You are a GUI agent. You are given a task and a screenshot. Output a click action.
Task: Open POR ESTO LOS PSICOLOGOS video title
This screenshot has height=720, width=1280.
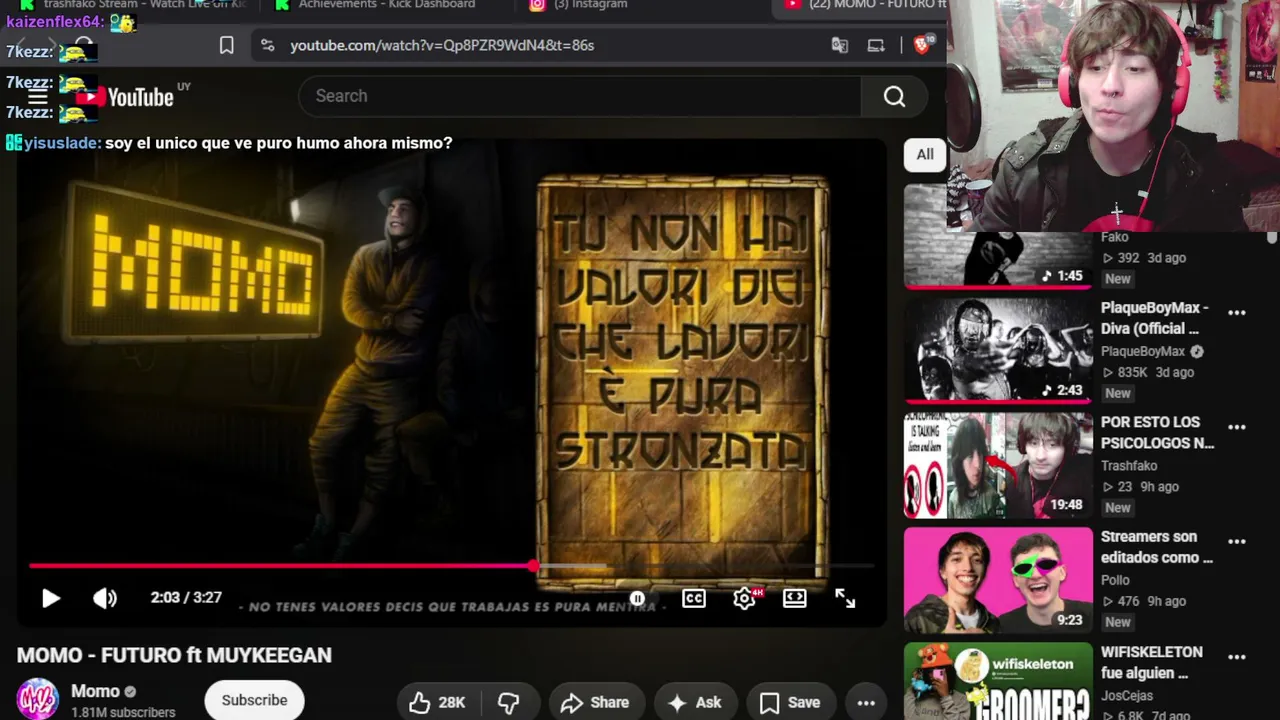coord(1158,433)
